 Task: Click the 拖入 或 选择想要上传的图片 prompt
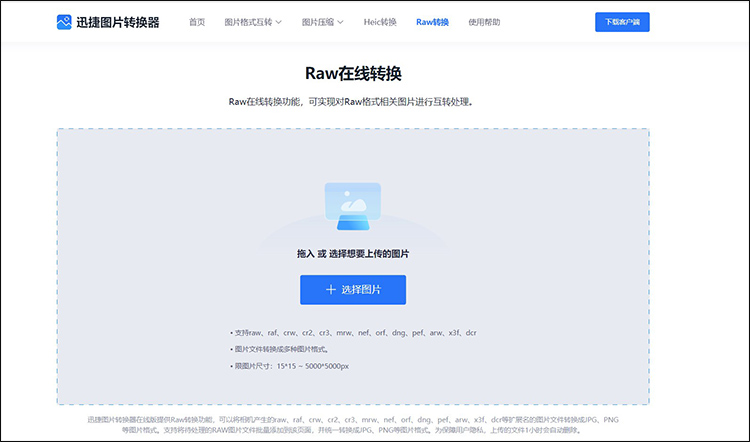coord(352,254)
